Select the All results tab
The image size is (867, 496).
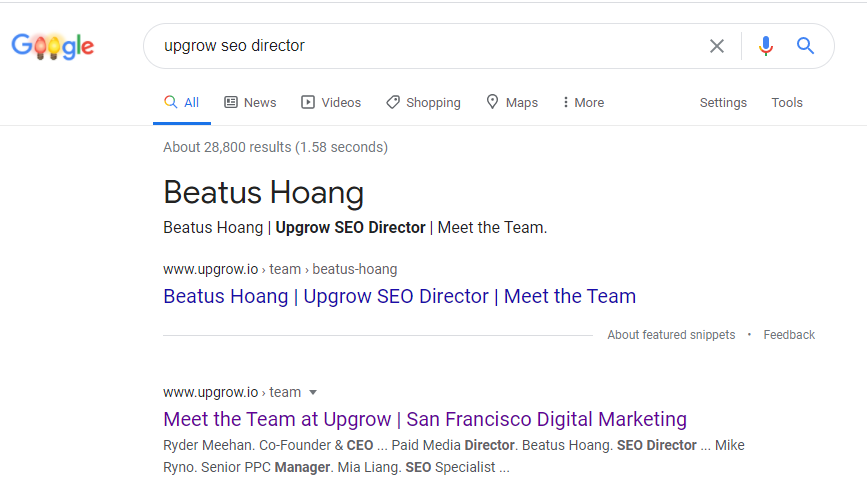181,103
